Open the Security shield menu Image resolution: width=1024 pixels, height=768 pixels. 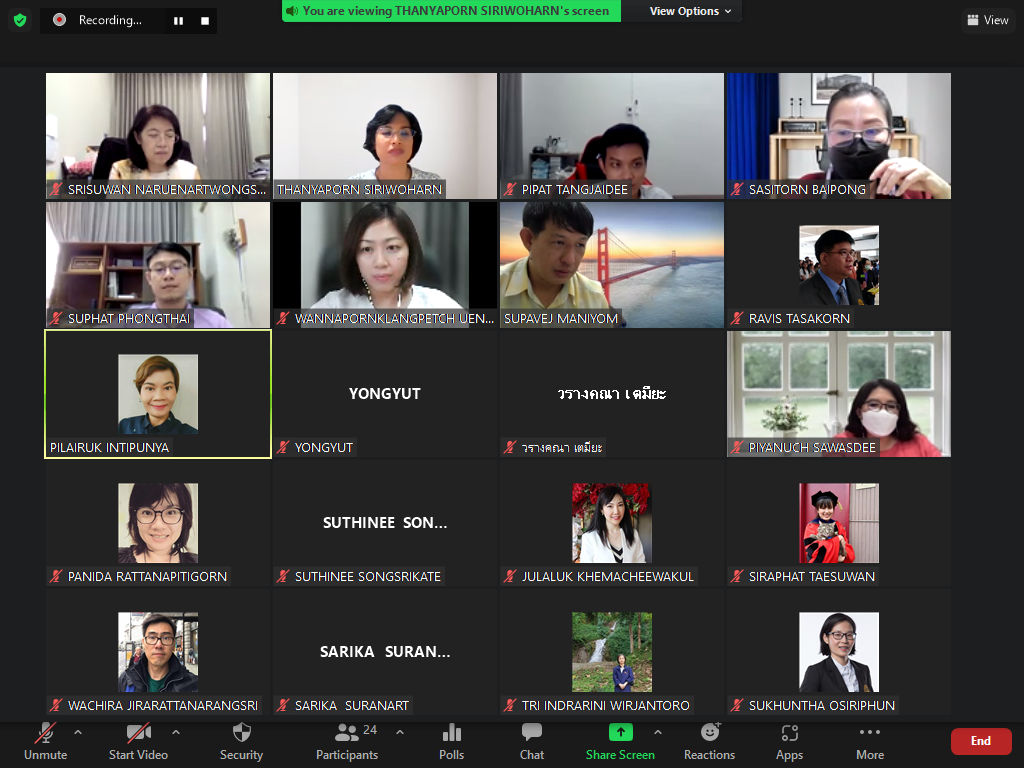[x=242, y=742]
